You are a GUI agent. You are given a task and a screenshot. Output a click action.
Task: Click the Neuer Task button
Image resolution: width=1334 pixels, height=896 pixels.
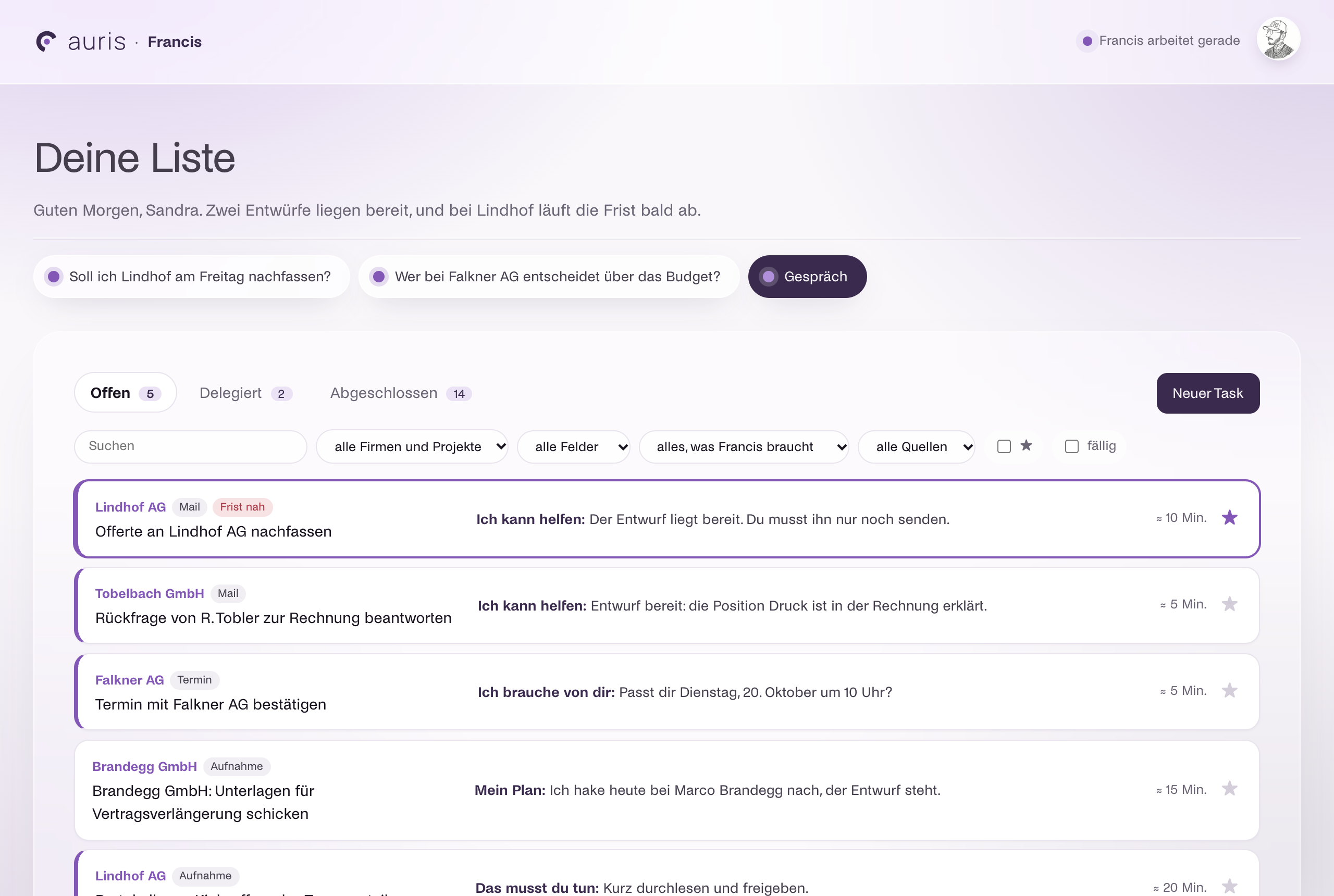click(x=1208, y=393)
